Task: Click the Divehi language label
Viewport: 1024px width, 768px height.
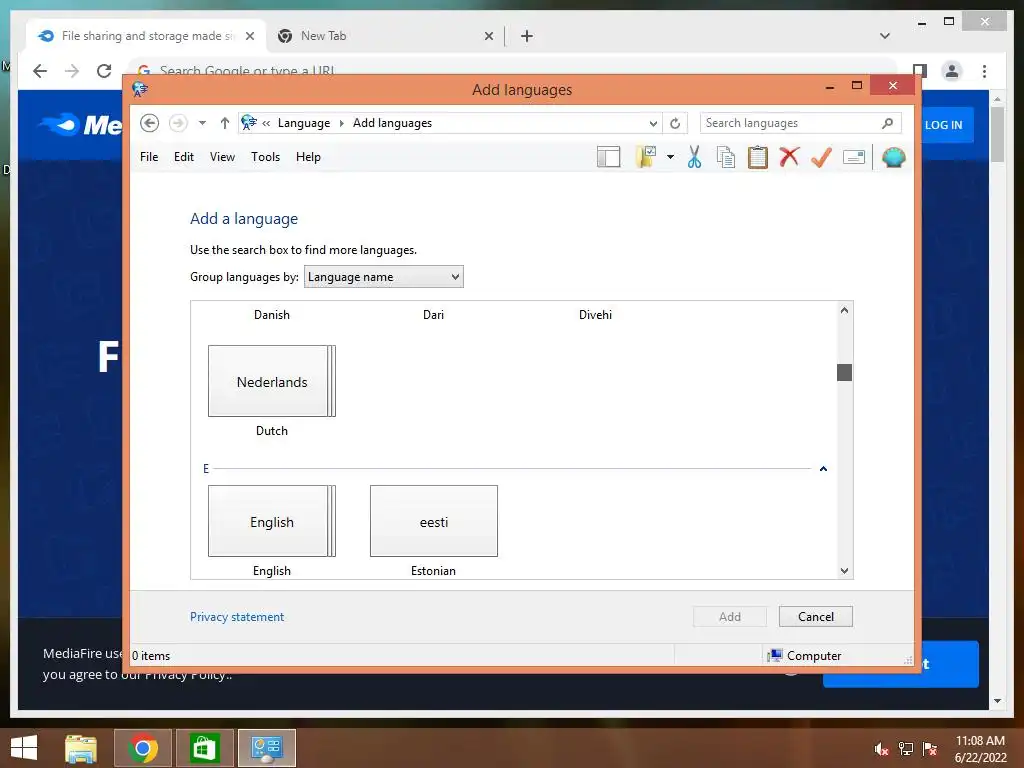Action: [595, 315]
